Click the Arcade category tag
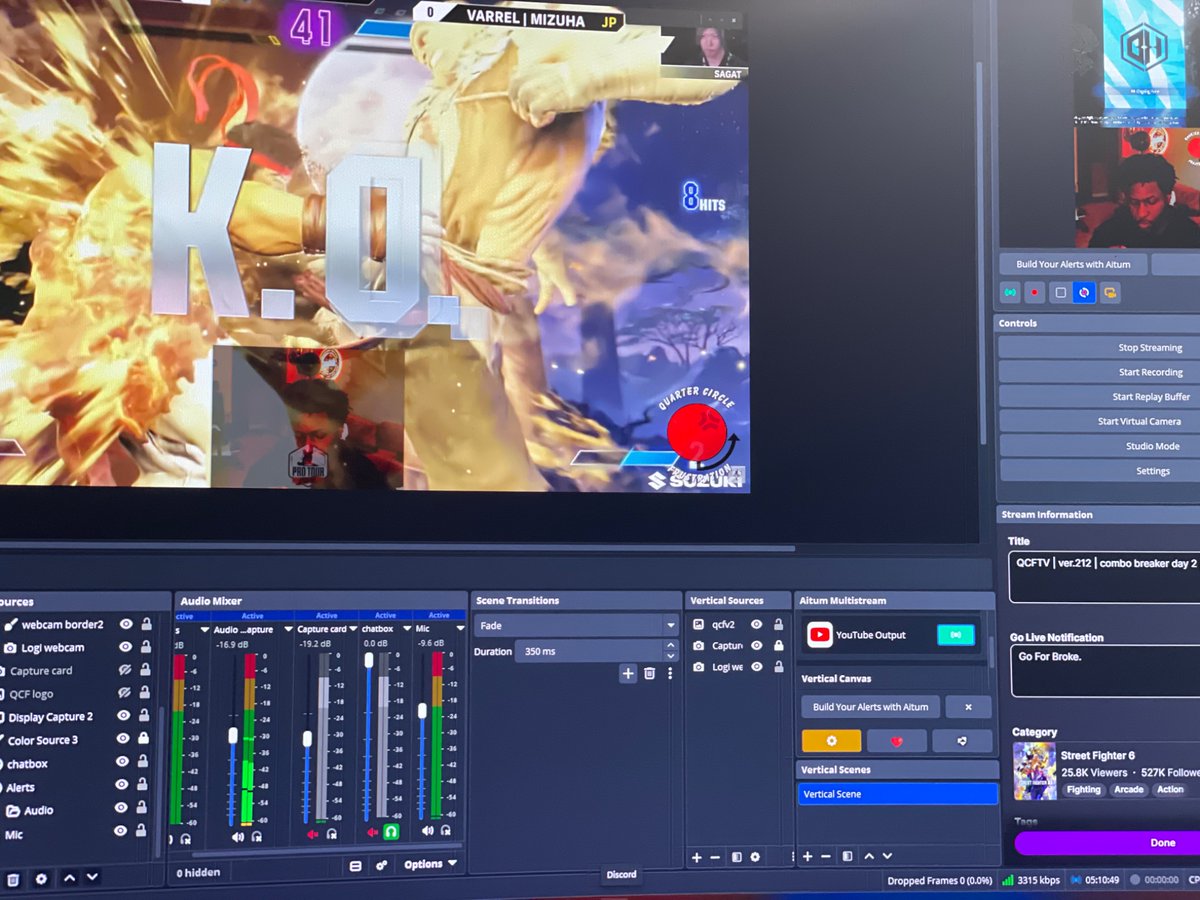Image resolution: width=1200 pixels, height=900 pixels. (x=1128, y=790)
